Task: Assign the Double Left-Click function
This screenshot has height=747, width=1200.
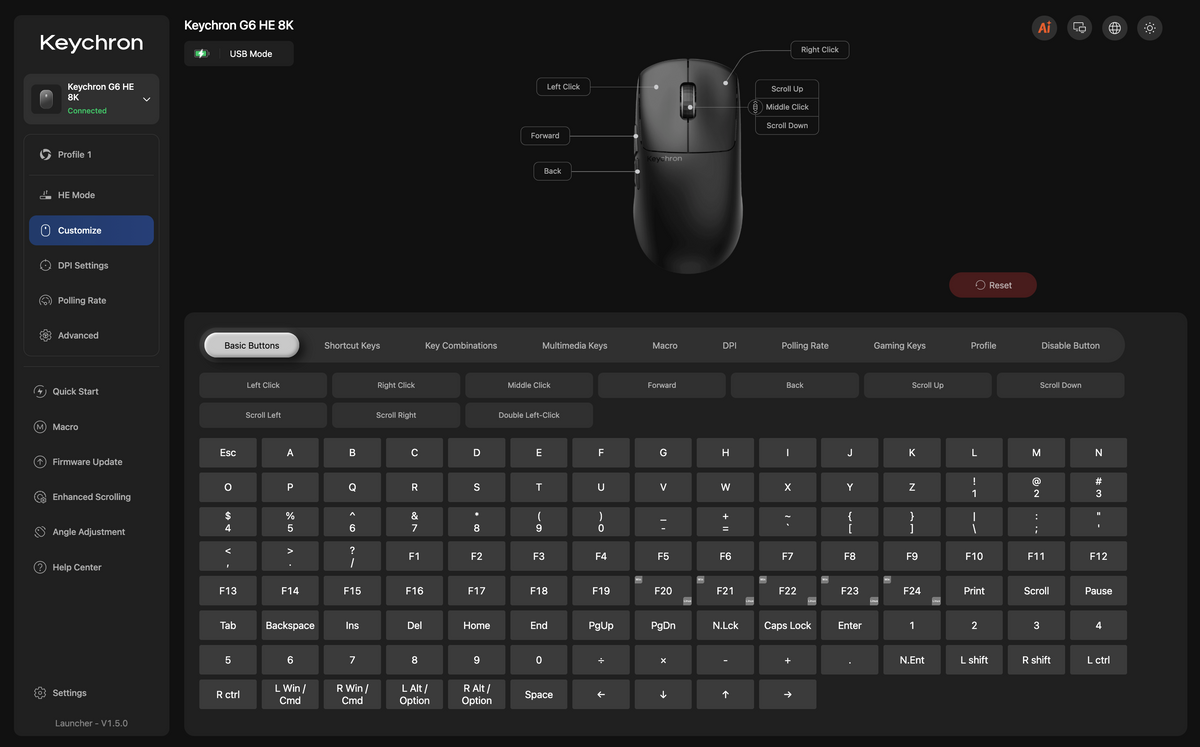Action: (x=529, y=415)
